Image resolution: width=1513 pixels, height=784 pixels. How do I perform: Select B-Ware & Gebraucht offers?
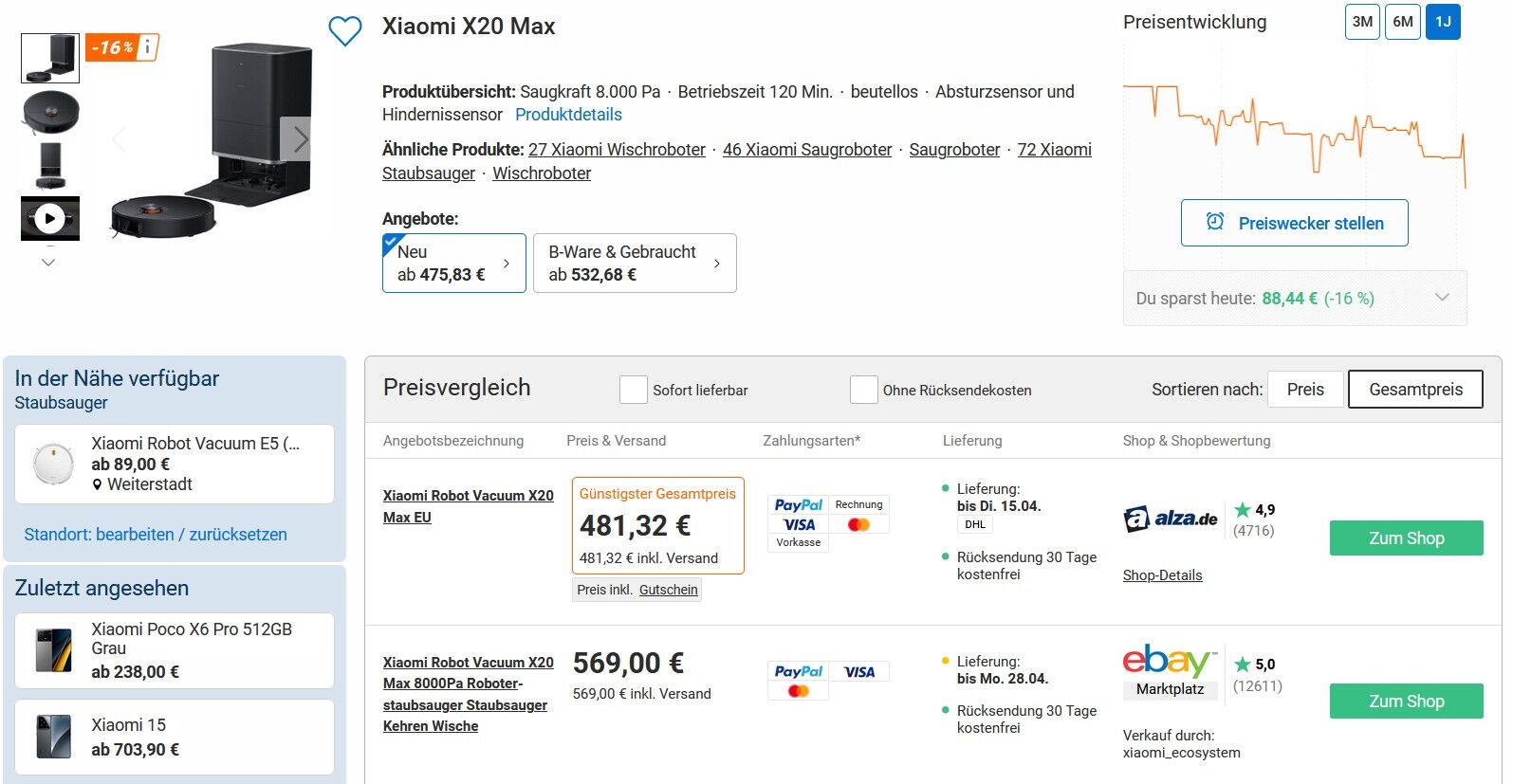tap(635, 263)
